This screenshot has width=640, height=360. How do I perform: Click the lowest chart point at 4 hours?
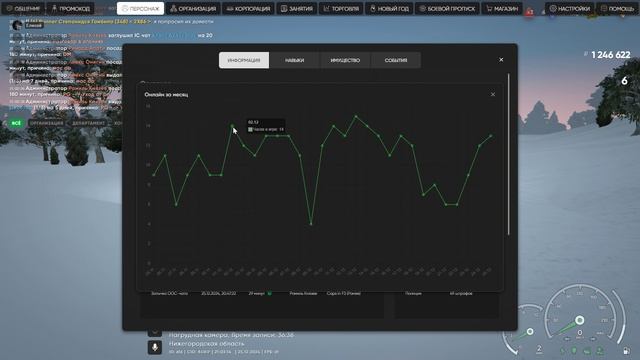(311, 224)
